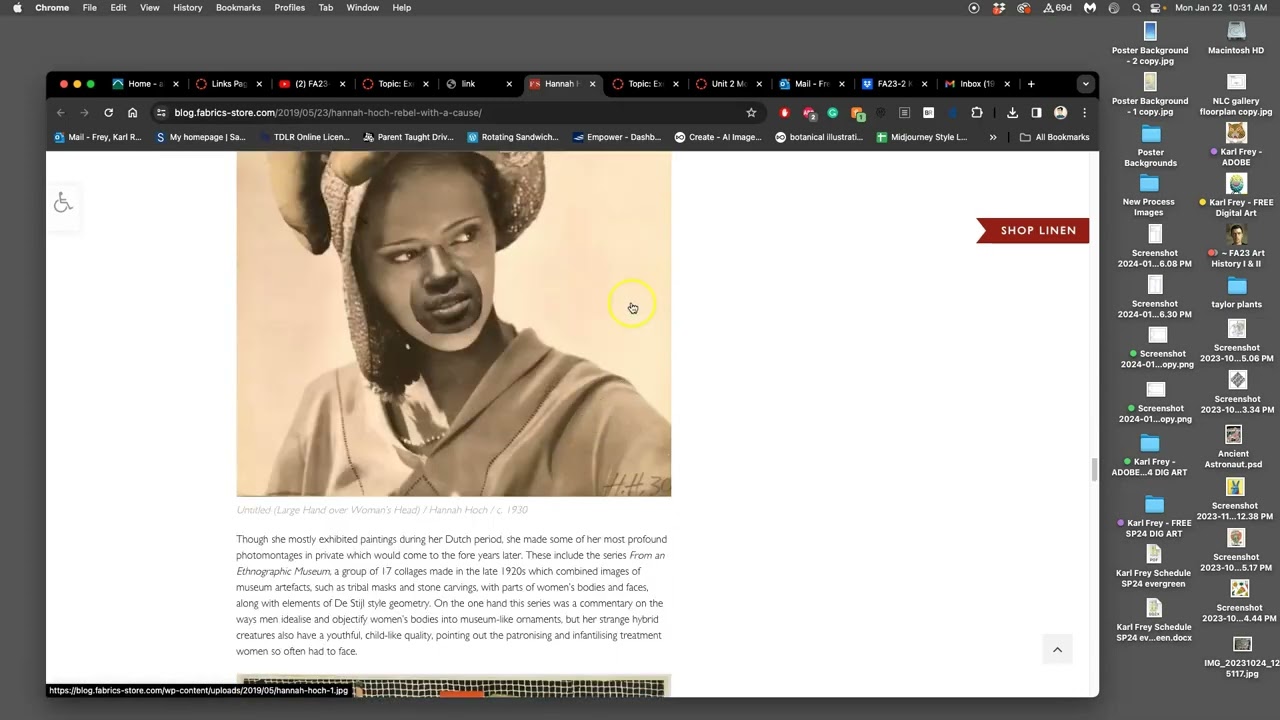This screenshot has width=1280, height=720.
Task: Open the Chrome menu in menu bar
Action: [52, 7]
